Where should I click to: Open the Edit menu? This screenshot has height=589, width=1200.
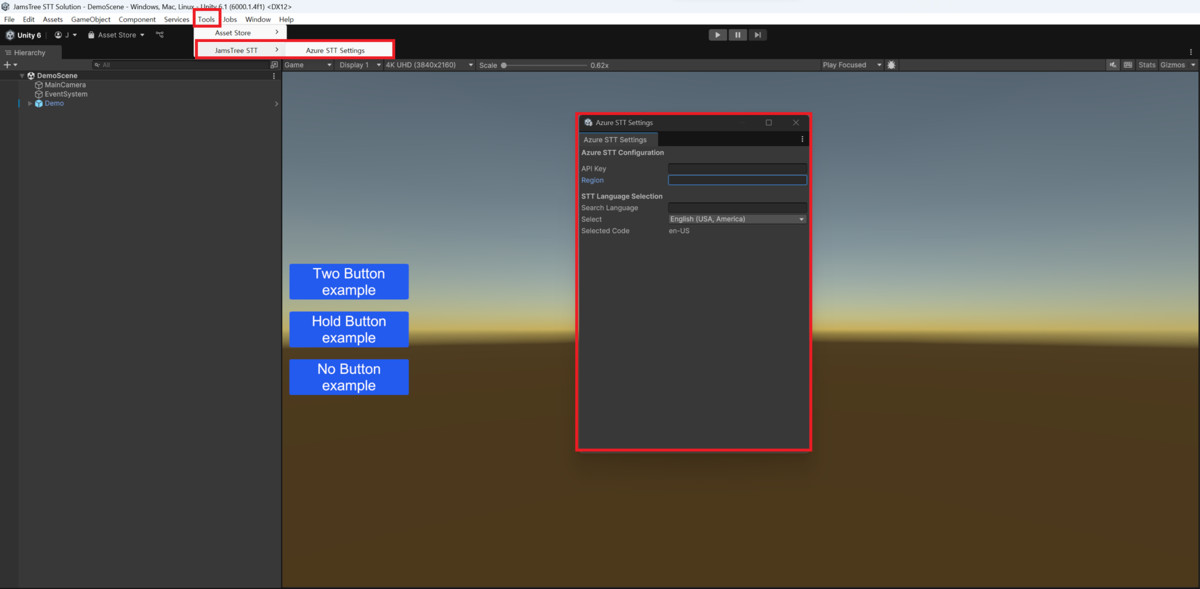(29, 20)
